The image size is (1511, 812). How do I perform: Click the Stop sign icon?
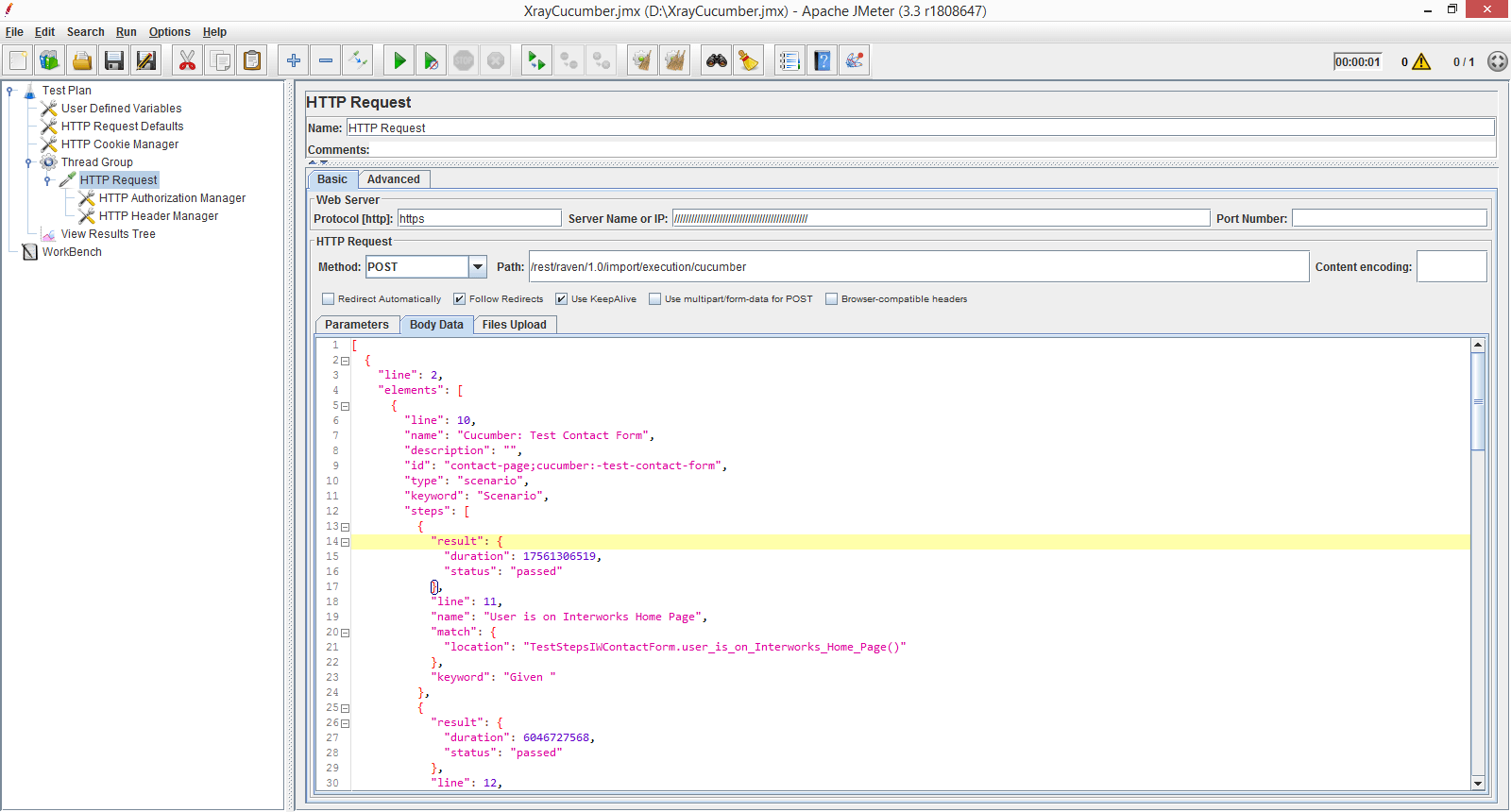coord(464,60)
